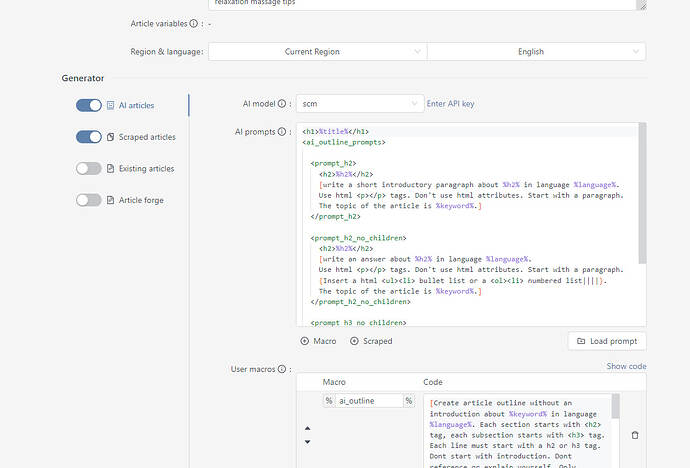Click the macro code box scrollbar

616,406
